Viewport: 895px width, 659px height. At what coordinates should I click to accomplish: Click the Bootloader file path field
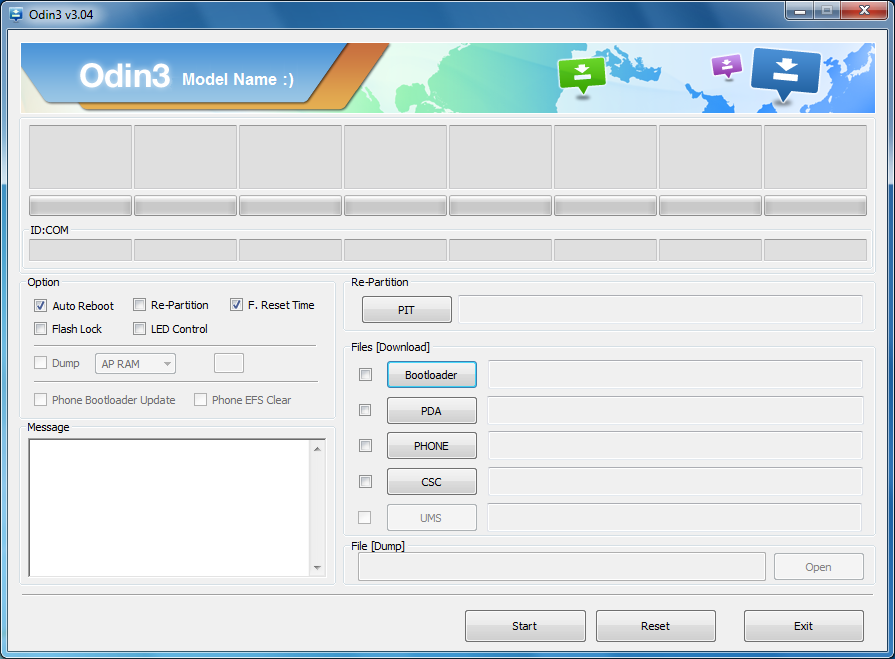pyautogui.click(x=675, y=374)
